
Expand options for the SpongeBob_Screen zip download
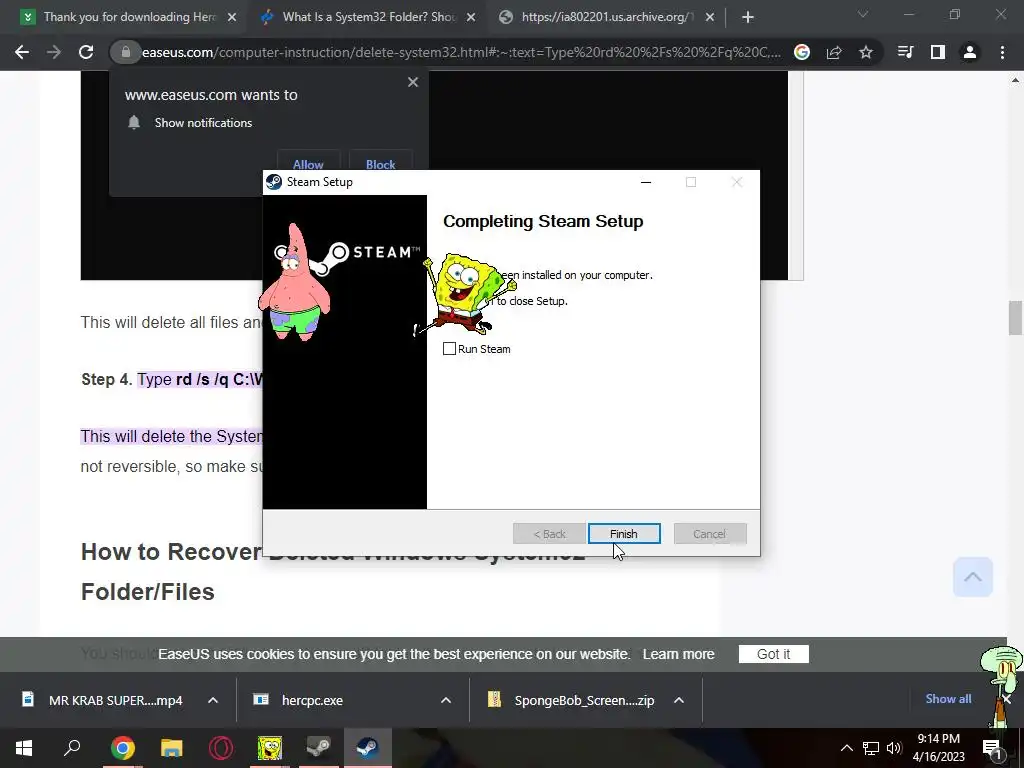679,700
